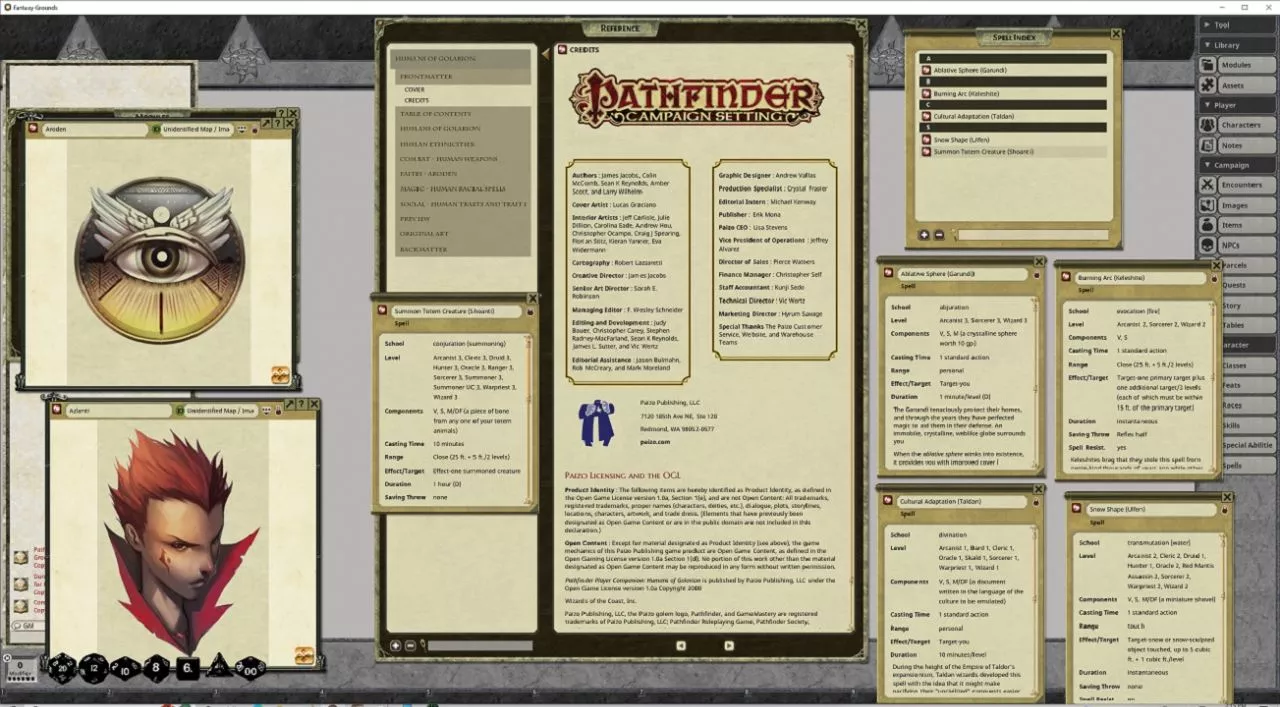
Task: Click the dice Modifier box
Action: (x=21, y=668)
